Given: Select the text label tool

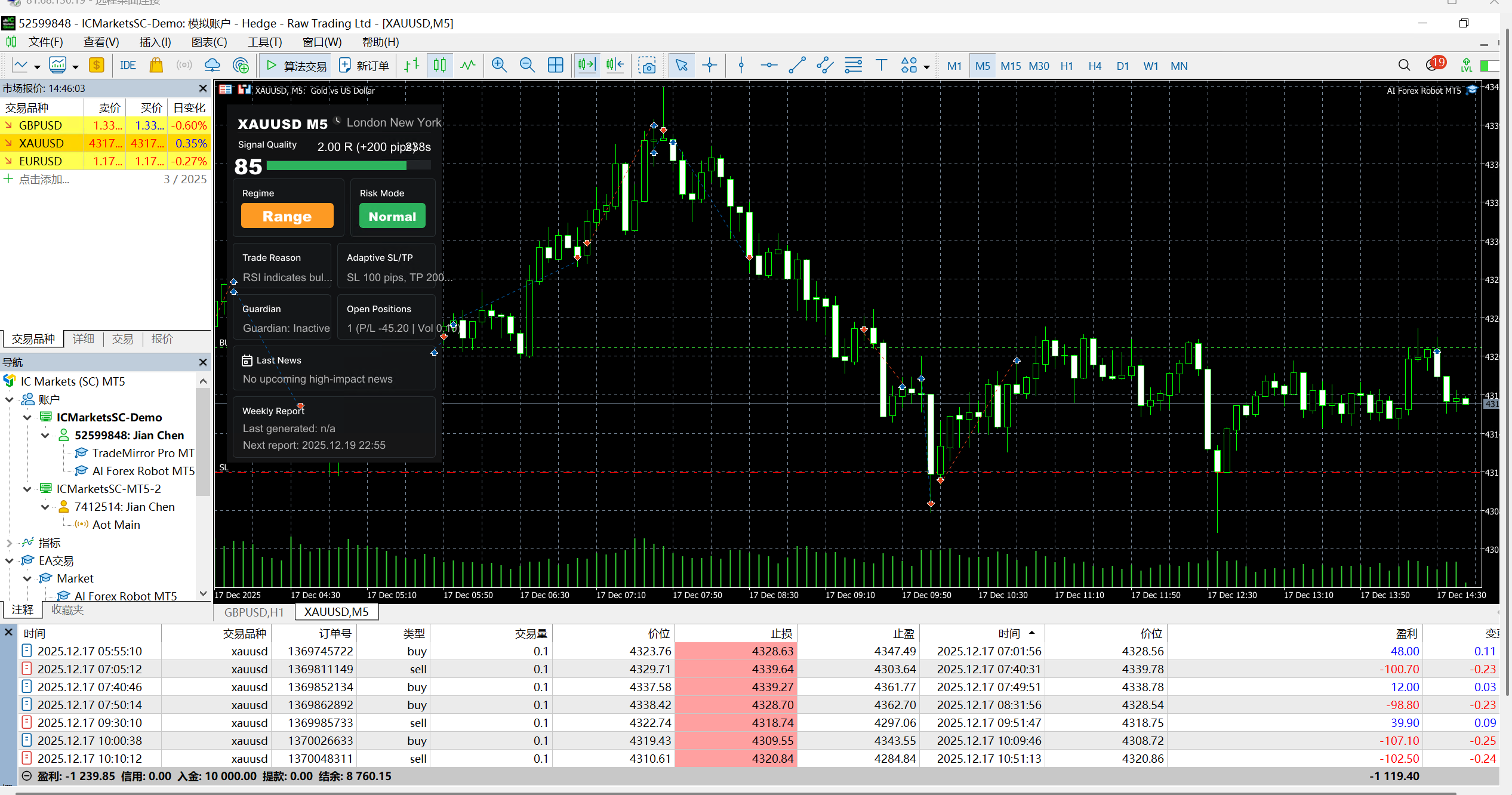Looking at the screenshot, I should 881,66.
